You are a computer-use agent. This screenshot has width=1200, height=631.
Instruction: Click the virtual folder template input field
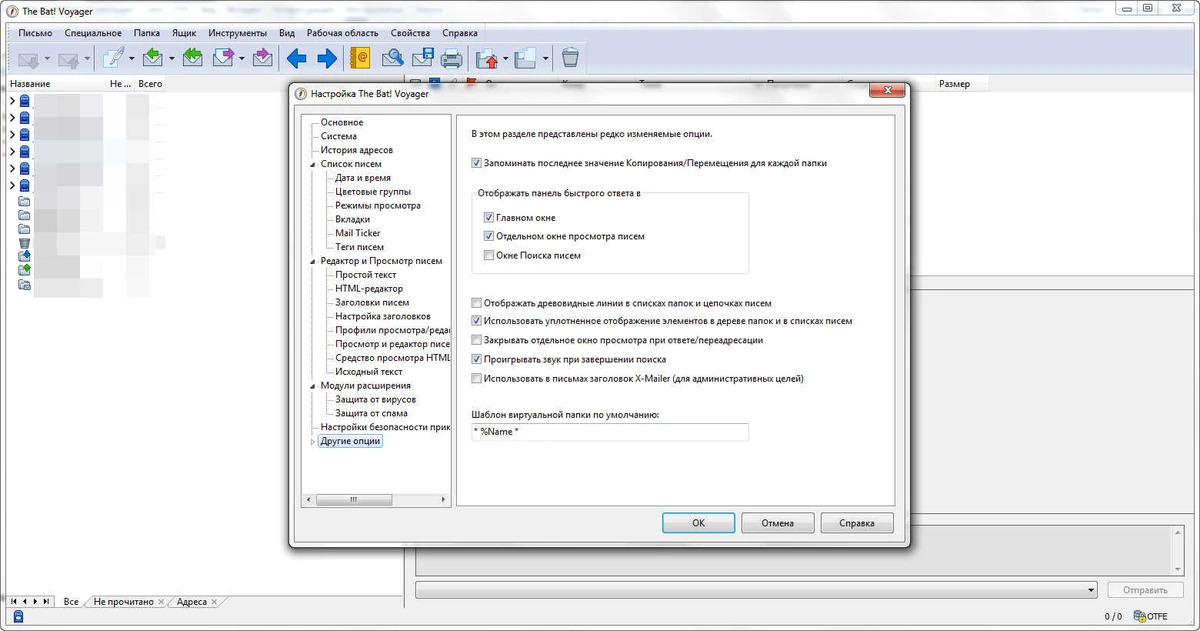[x=609, y=432]
